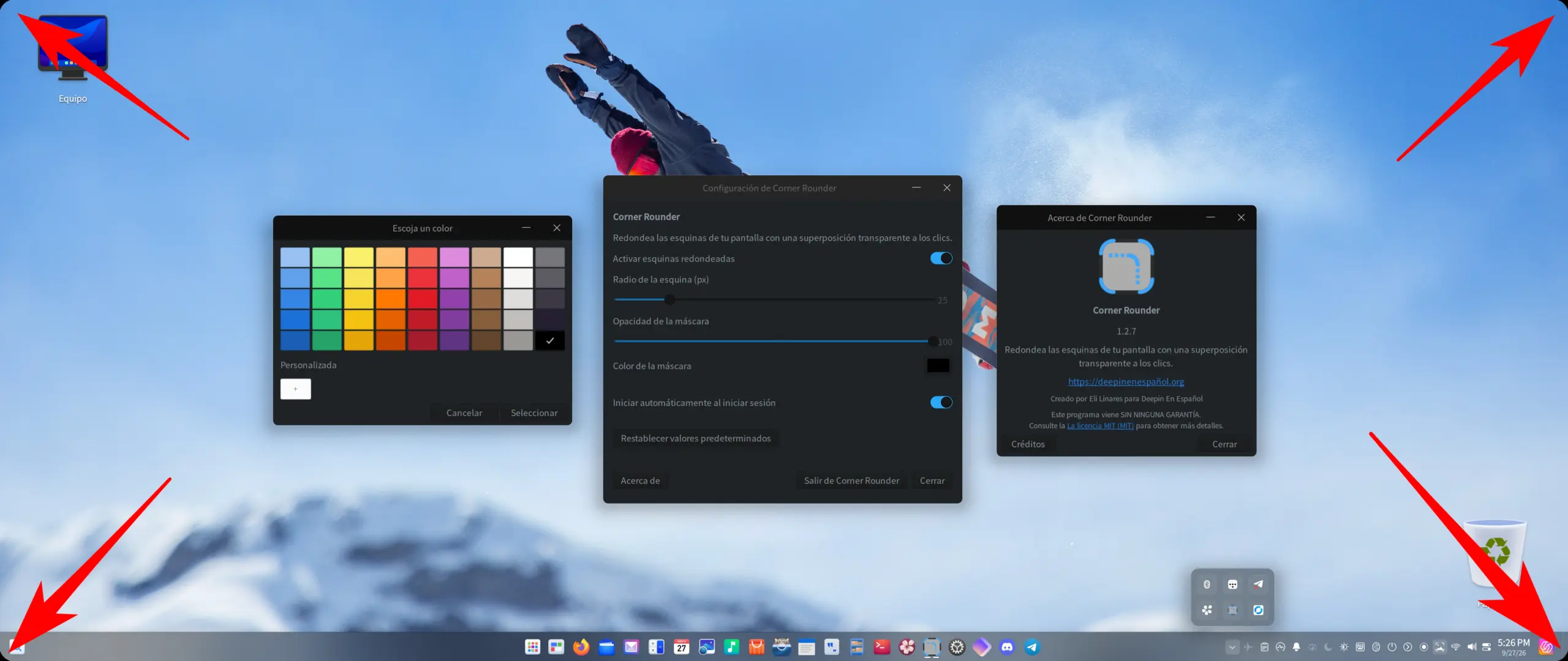Launch Discord from the dock
The width and height of the screenshot is (1568, 661).
tap(1007, 647)
